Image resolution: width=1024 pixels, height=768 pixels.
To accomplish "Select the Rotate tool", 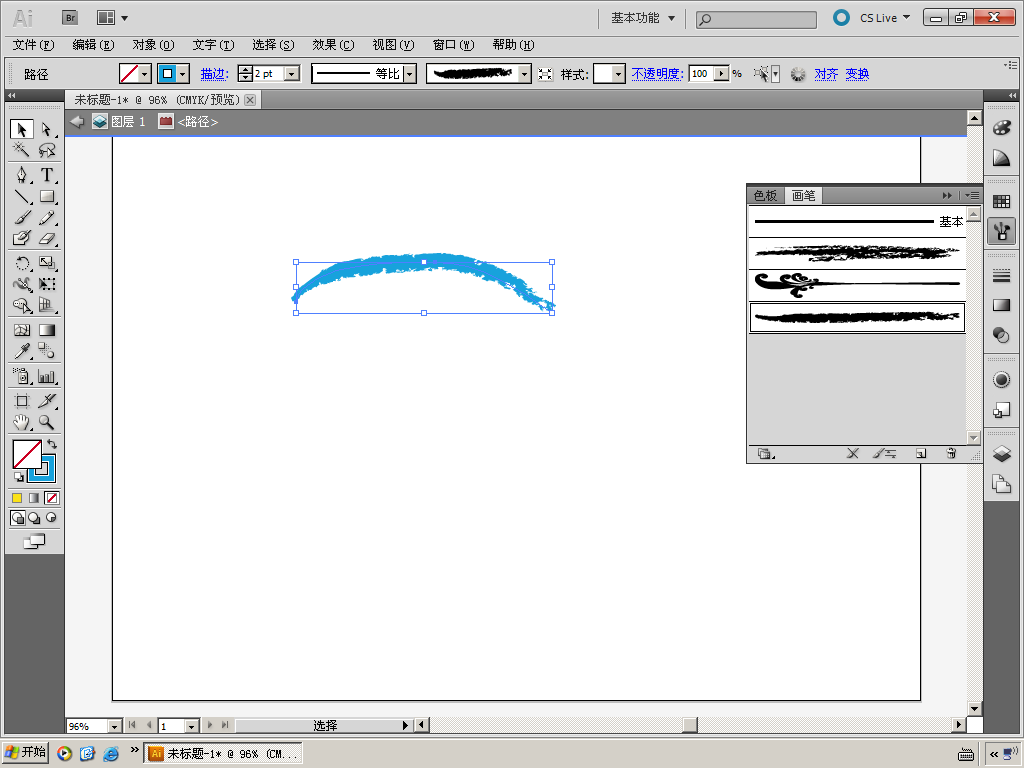I will pyautogui.click(x=22, y=263).
